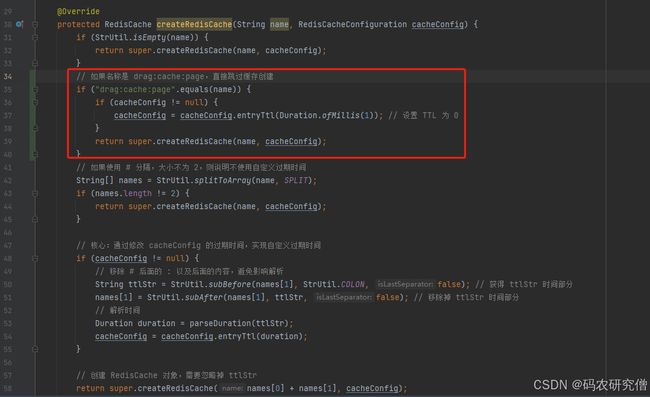
Task: Click names[0] on line 58
Action: click(265, 388)
